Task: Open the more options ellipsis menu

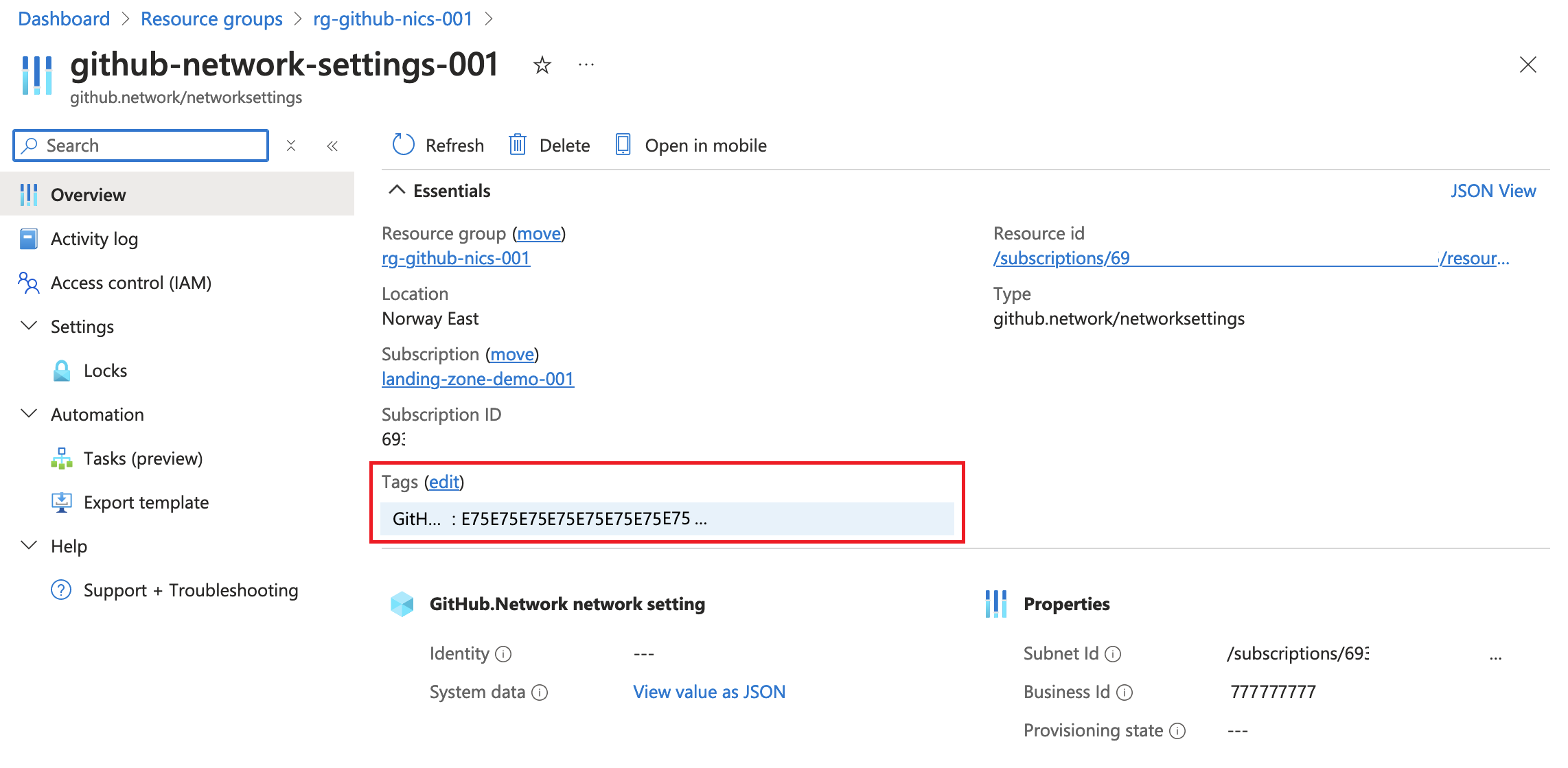Action: pyautogui.click(x=586, y=65)
